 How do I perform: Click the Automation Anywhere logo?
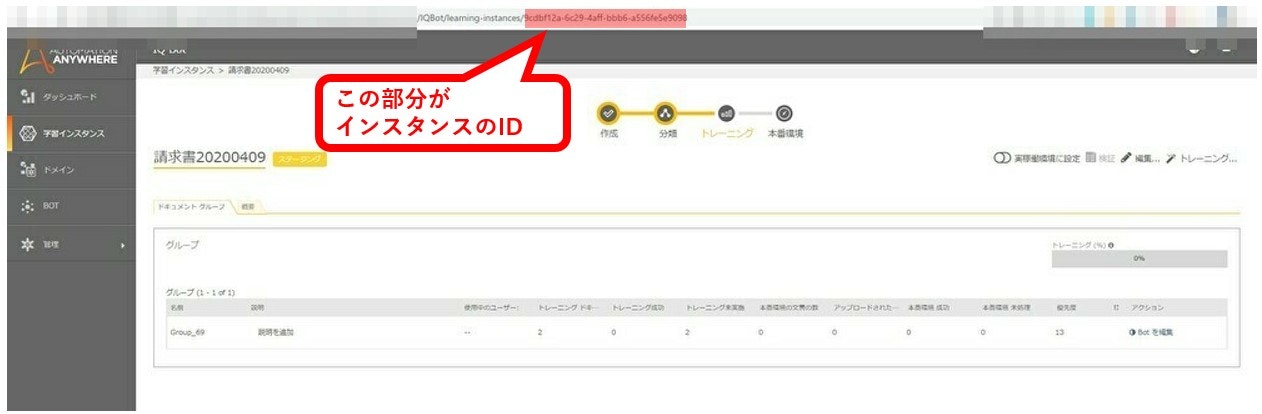tap(68, 57)
